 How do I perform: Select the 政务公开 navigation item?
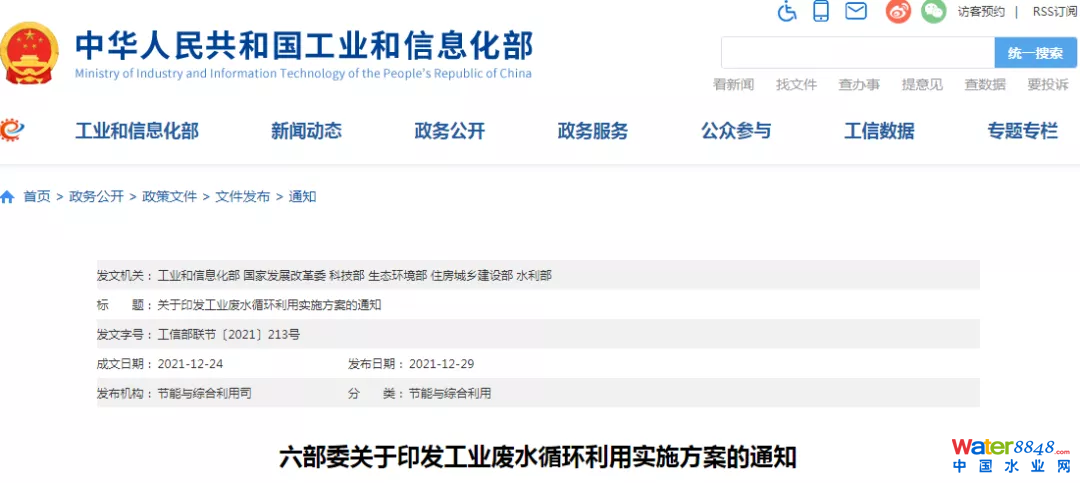click(449, 131)
